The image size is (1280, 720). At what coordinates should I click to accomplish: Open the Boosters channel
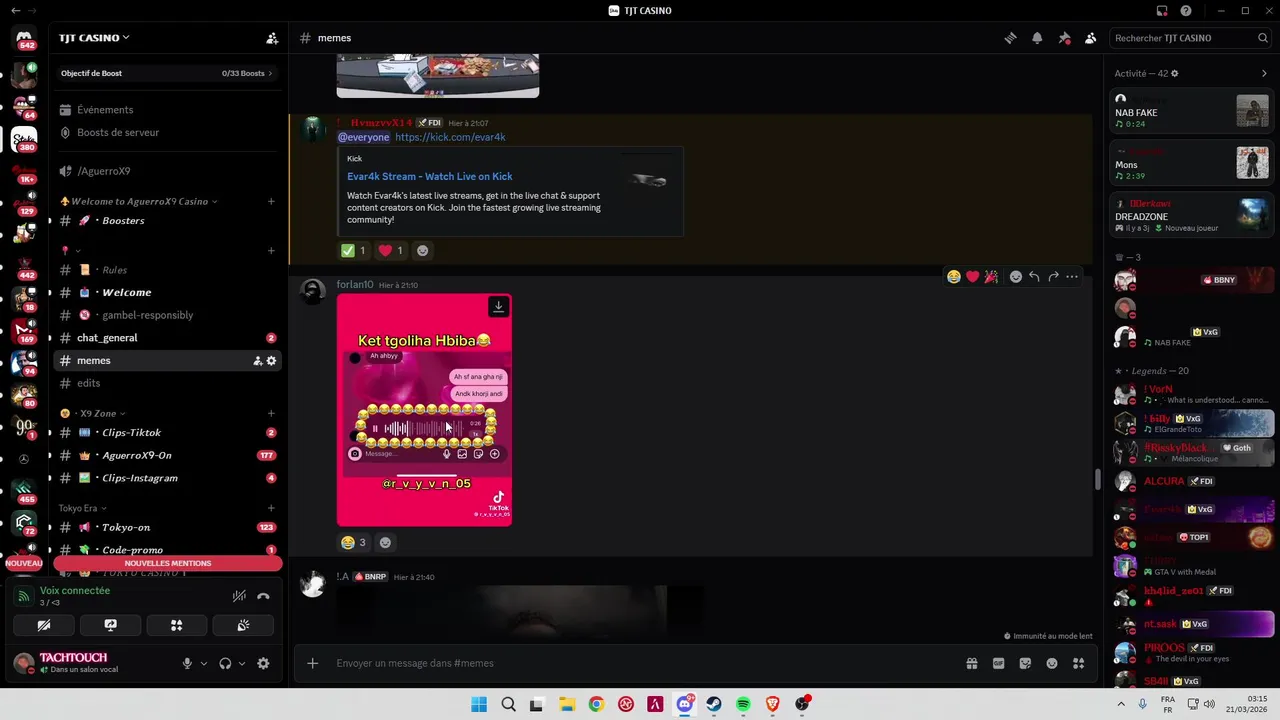(167, 220)
